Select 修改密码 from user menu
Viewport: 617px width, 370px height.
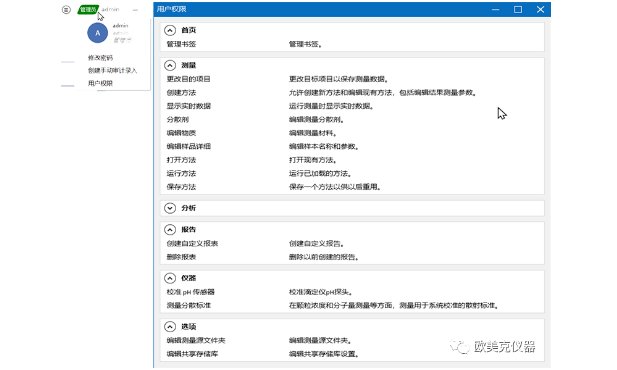pos(100,58)
